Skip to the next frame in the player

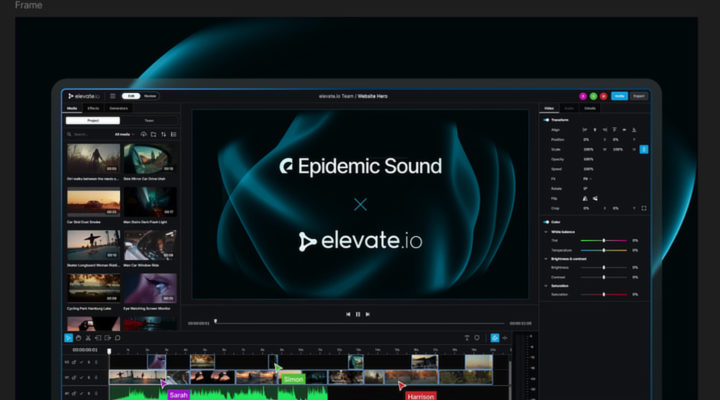[x=368, y=314]
